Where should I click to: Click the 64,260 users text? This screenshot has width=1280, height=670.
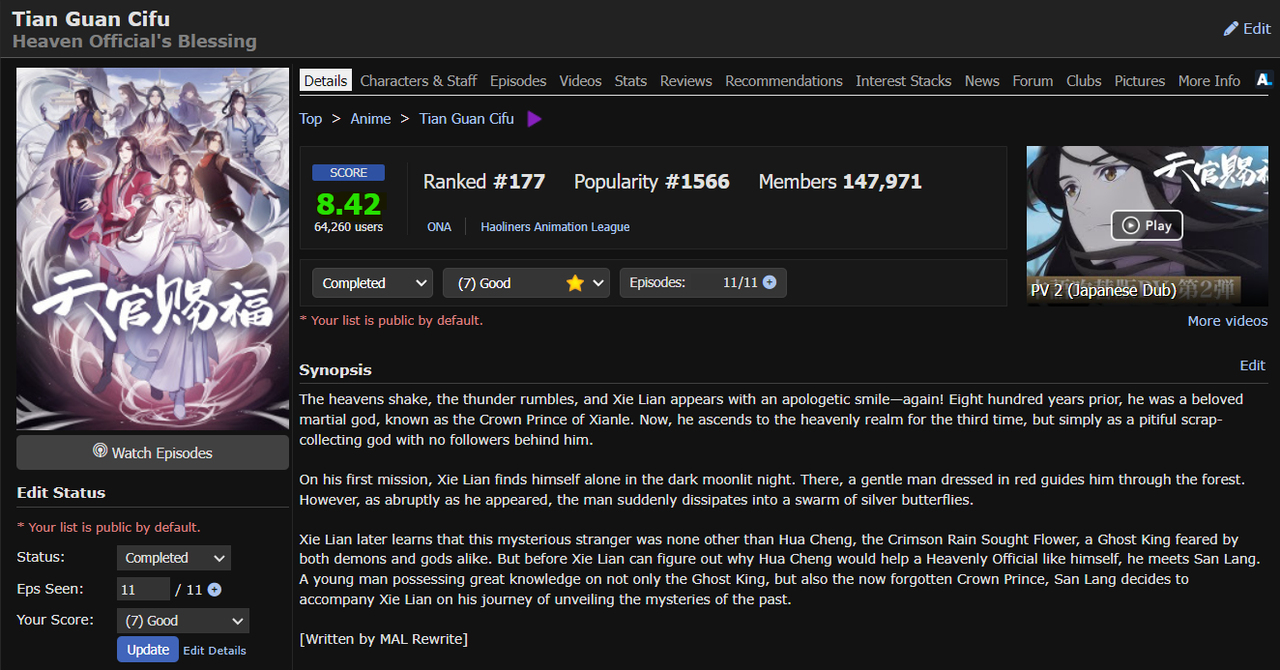pyautogui.click(x=348, y=227)
